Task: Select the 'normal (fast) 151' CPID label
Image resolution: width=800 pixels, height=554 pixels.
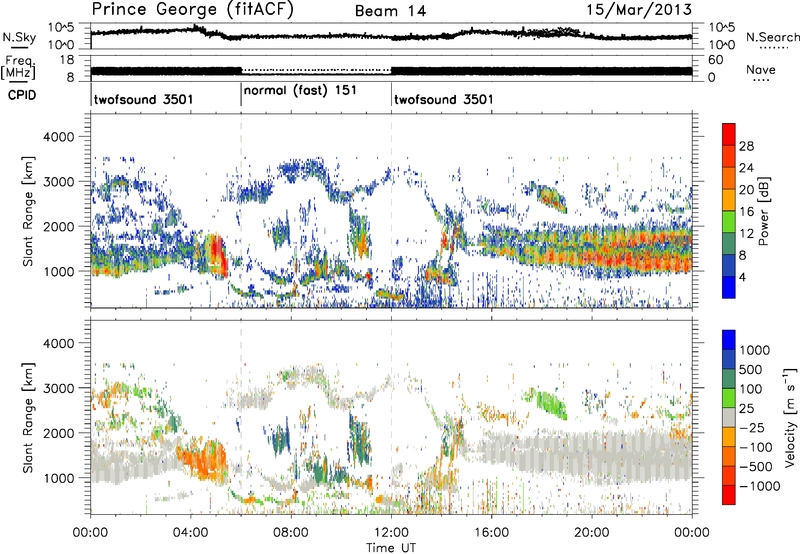Action: 300,91
